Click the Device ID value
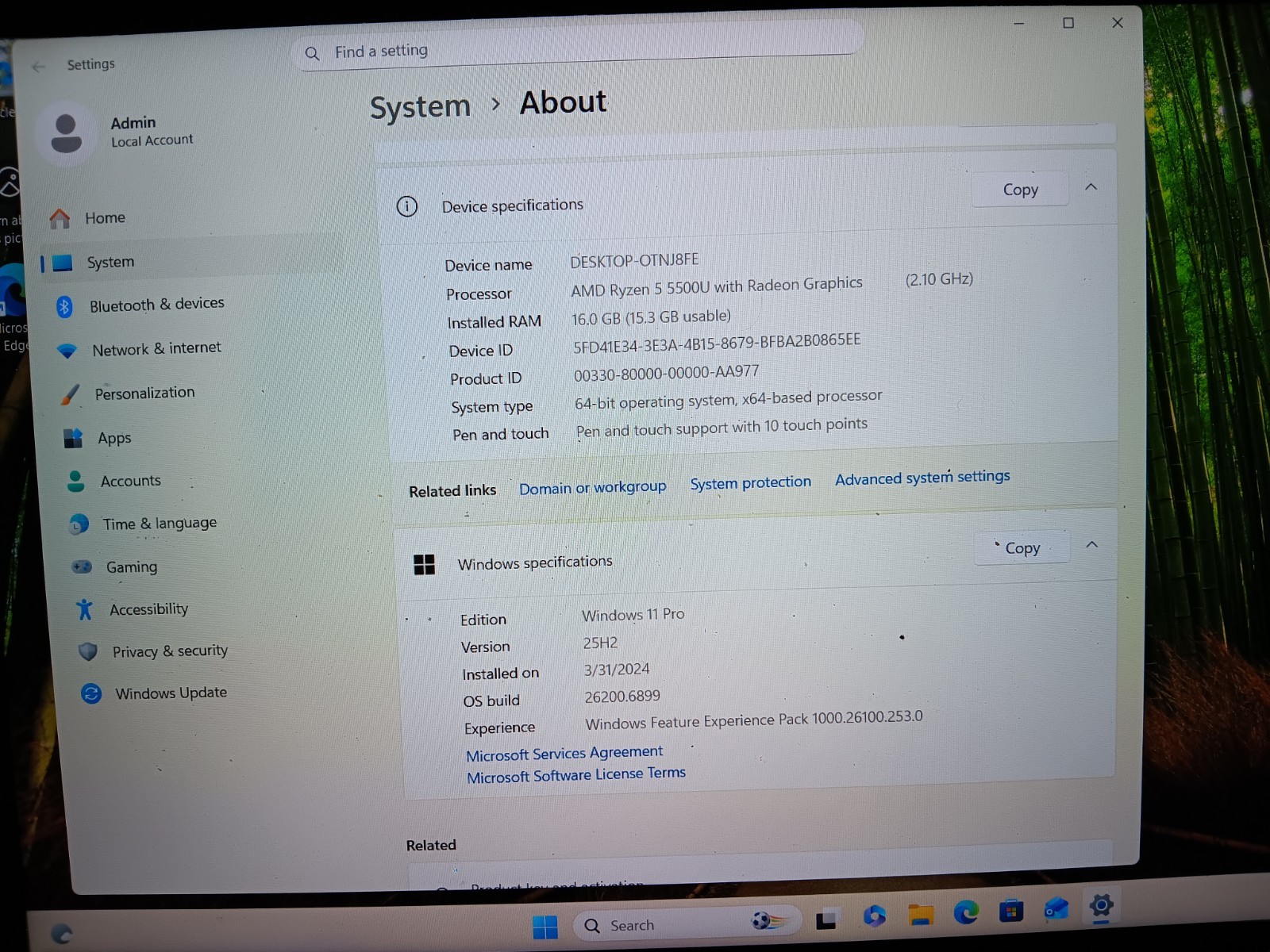Image resolution: width=1270 pixels, height=952 pixels. [x=717, y=344]
